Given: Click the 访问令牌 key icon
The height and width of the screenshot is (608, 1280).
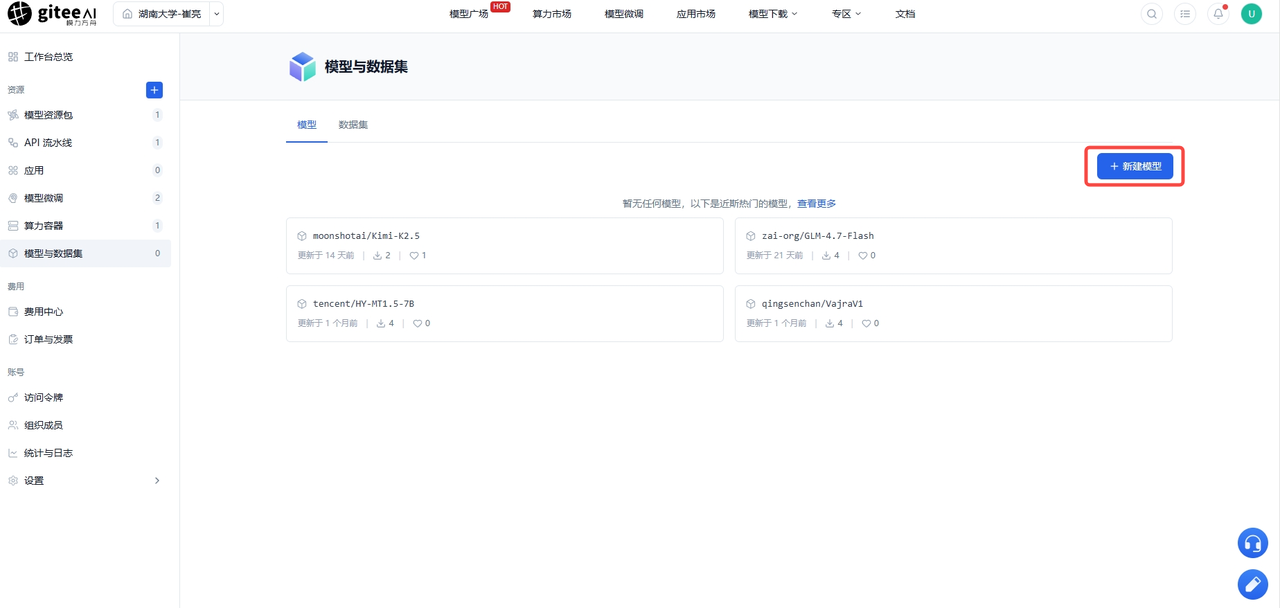Looking at the screenshot, I should point(13,398).
